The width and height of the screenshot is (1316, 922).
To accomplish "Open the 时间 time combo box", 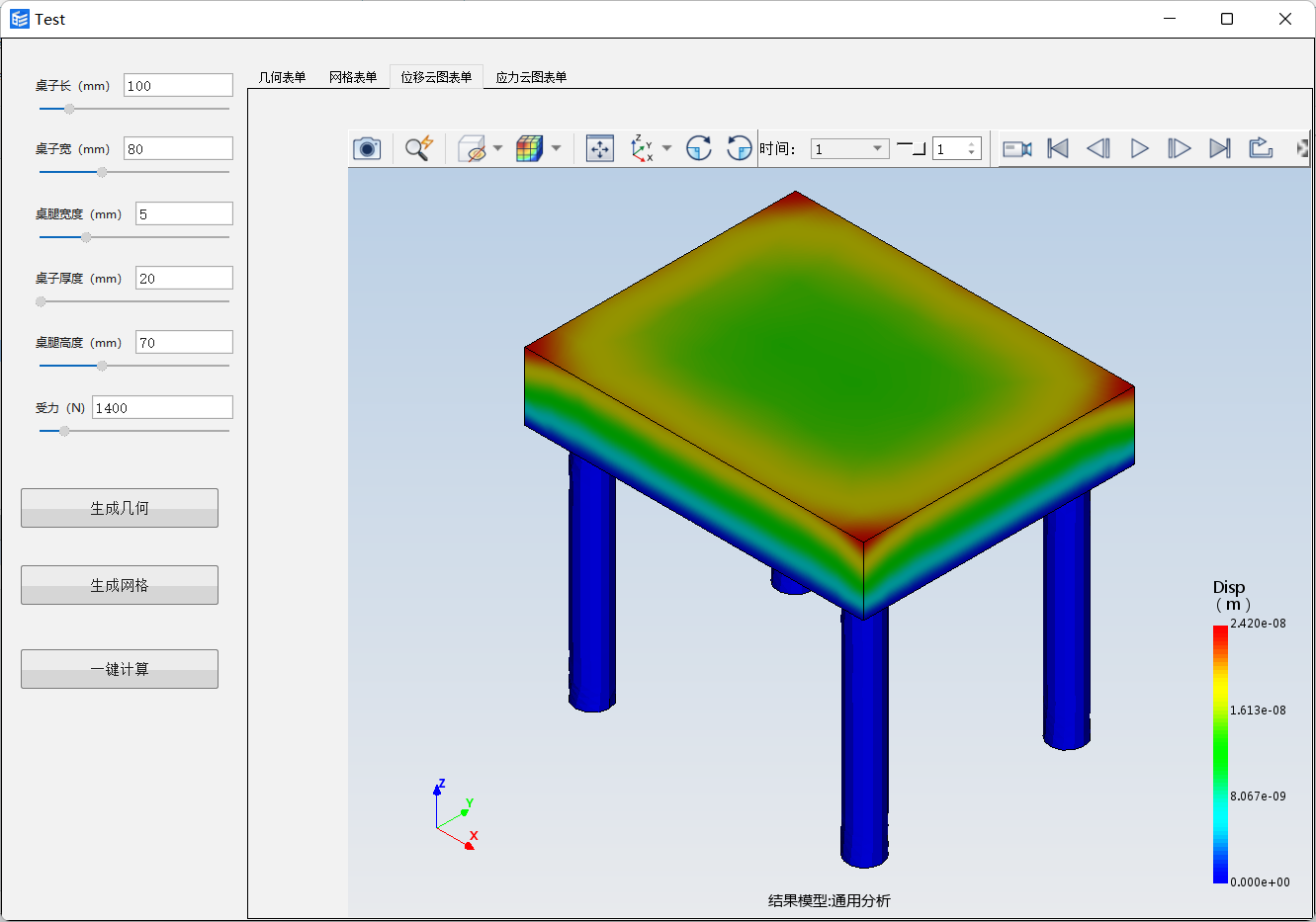I will 849,148.
